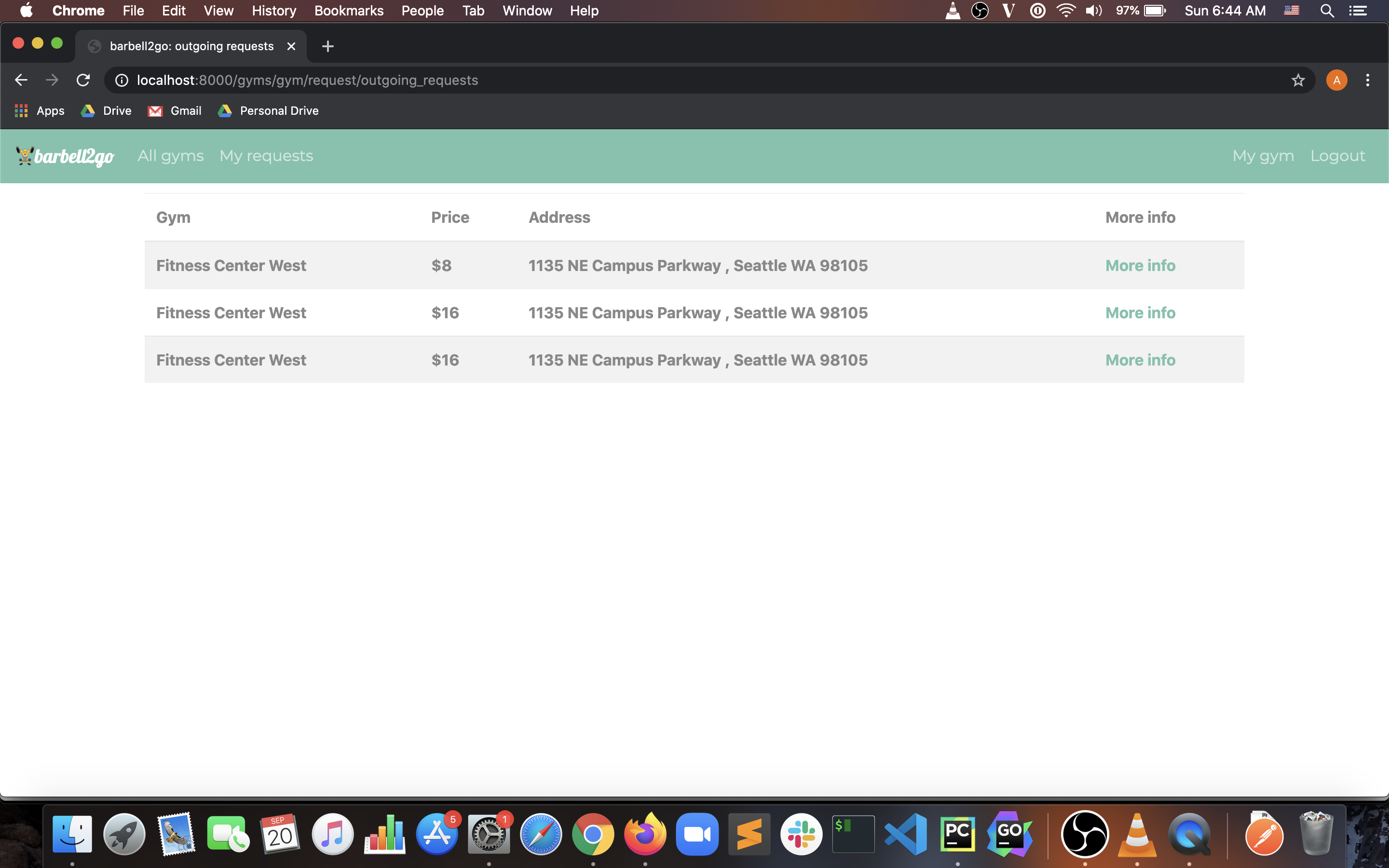This screenshot has height=868, width=1389.
Task: Click the barbell2go logo
Action: 66,156
